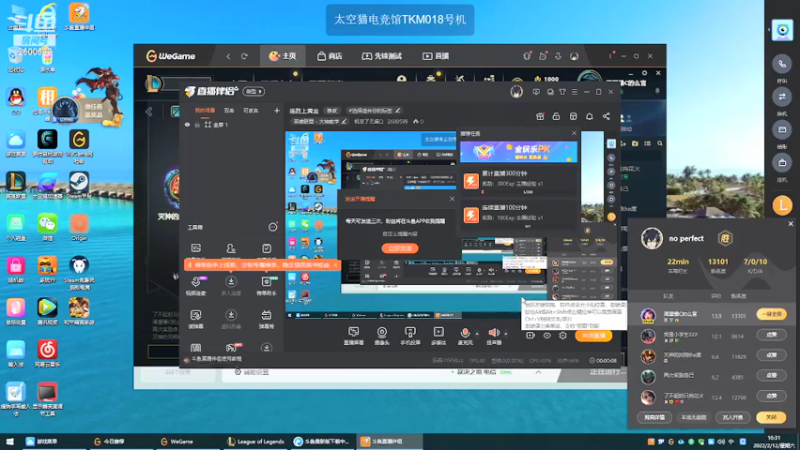800x450 pixels.
Task: Open the streaming settings gear icon
Action: (x=563, y=336)
